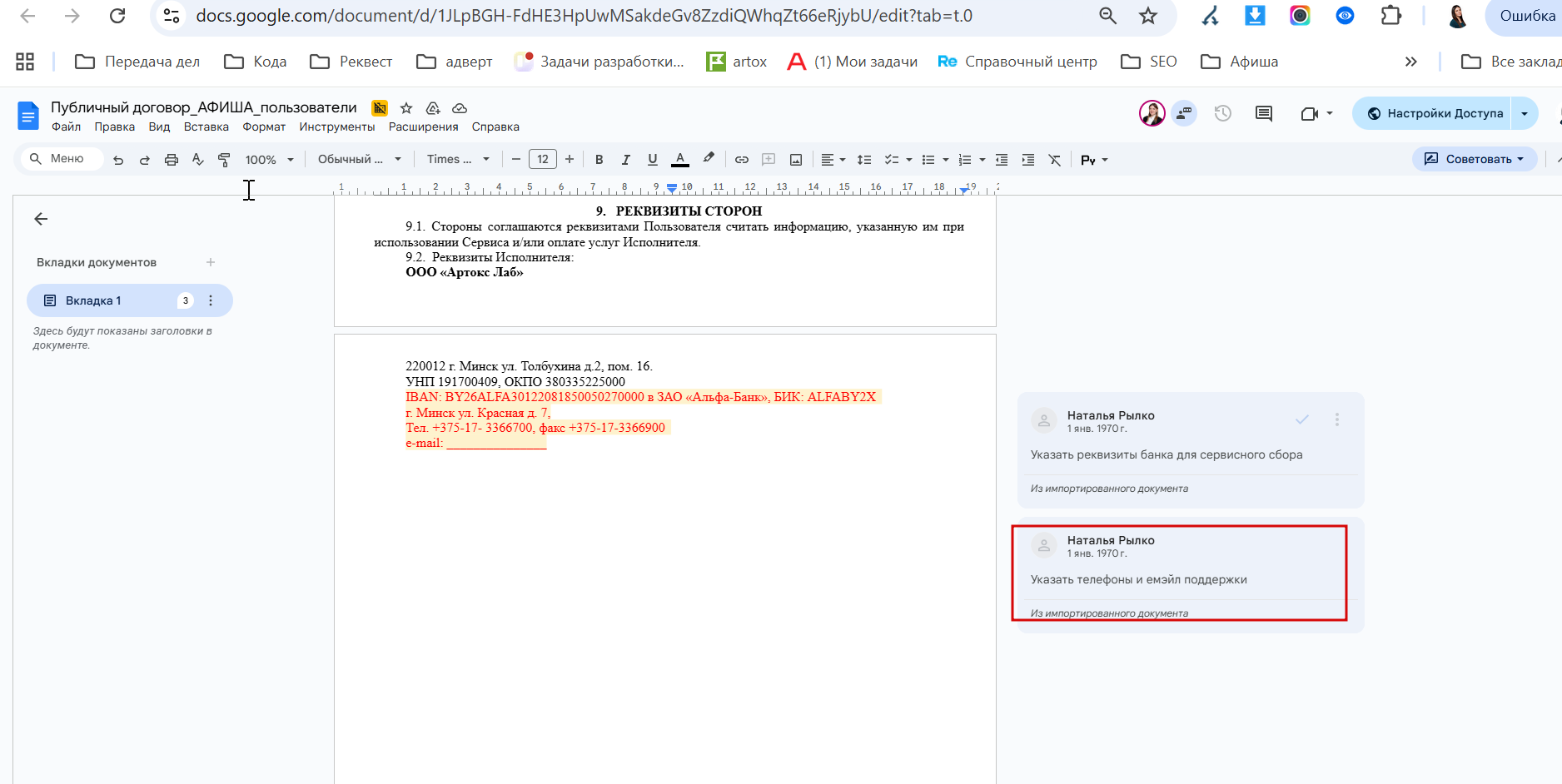Clear text formatting
The height and width of the screenshot is (784, 1562).
tap(1055, 160)
